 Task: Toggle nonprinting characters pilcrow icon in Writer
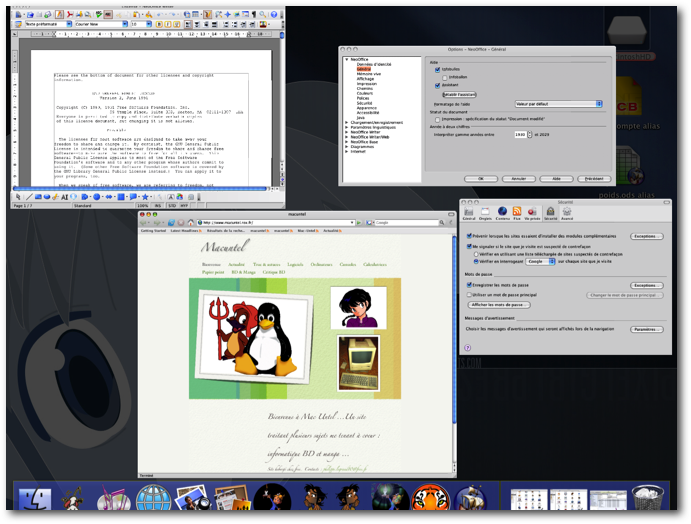pyautogui.click(x=254, y=15)
